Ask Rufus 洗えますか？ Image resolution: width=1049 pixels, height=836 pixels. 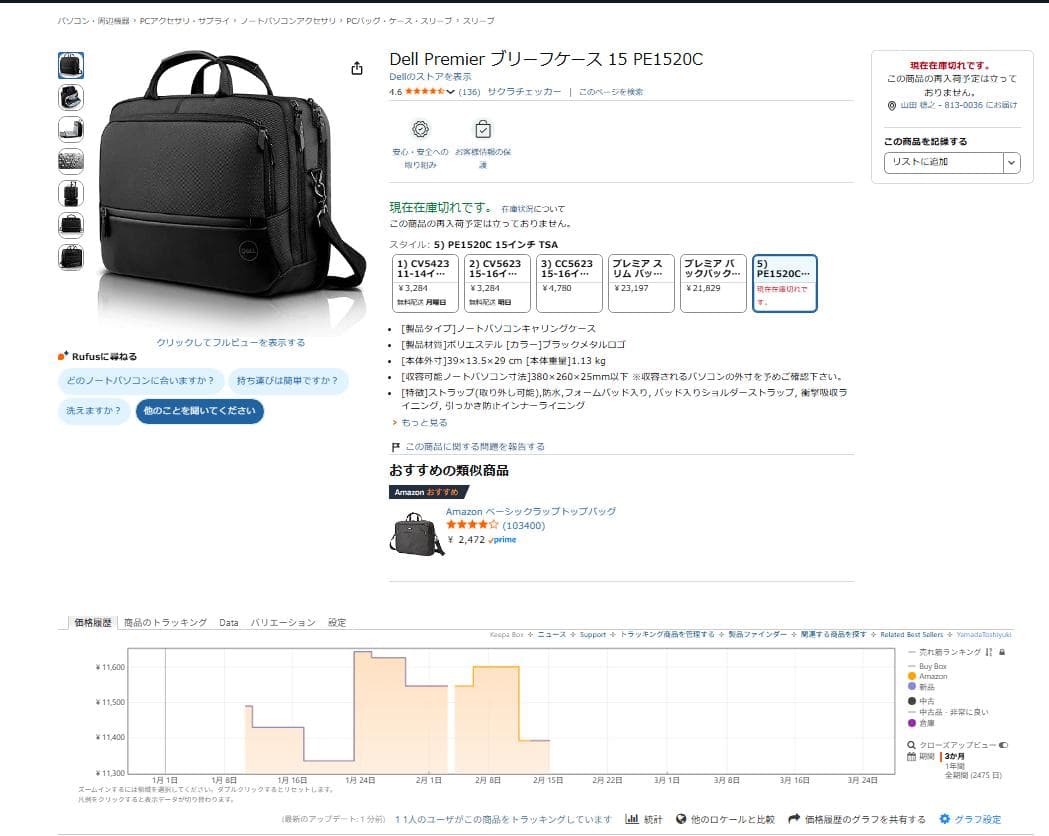(94, 411)
